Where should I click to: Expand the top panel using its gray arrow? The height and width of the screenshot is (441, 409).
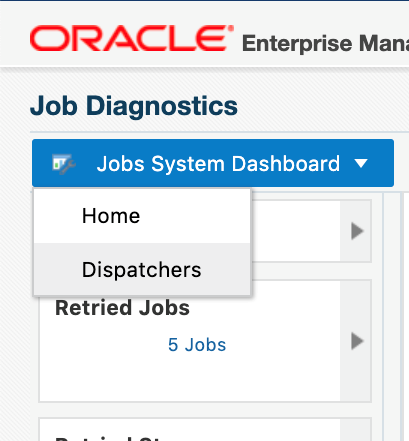pyautogui.click(x=357, y=231)
